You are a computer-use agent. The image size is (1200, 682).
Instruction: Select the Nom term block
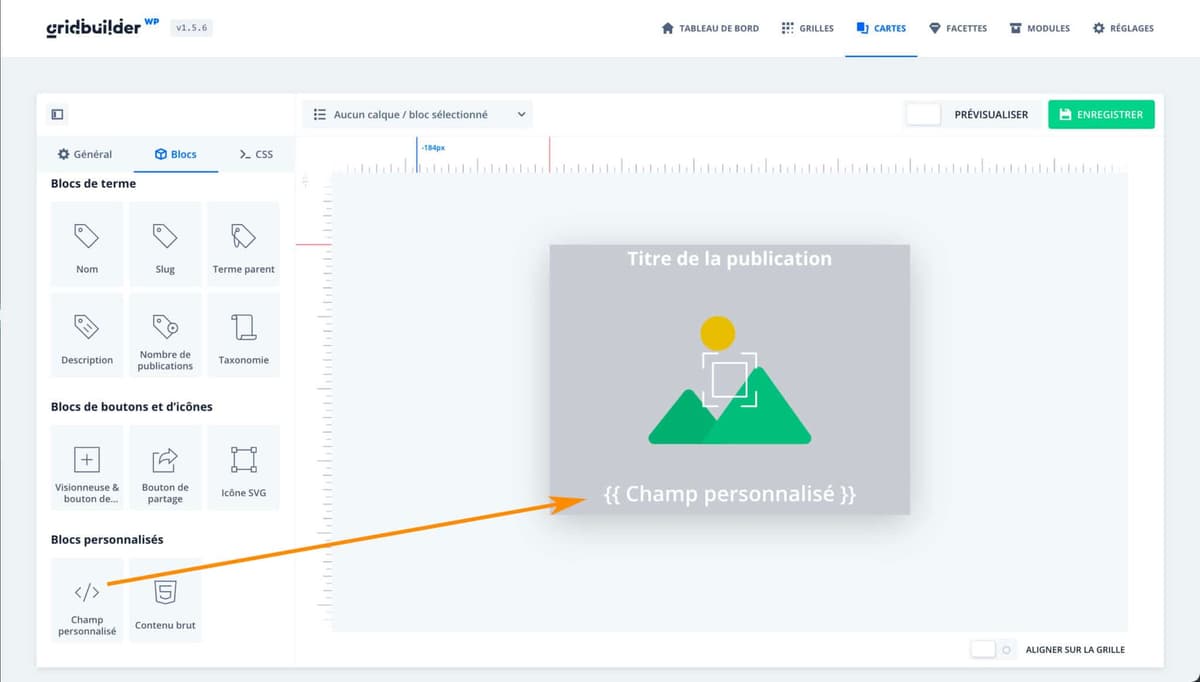[87, 245]
